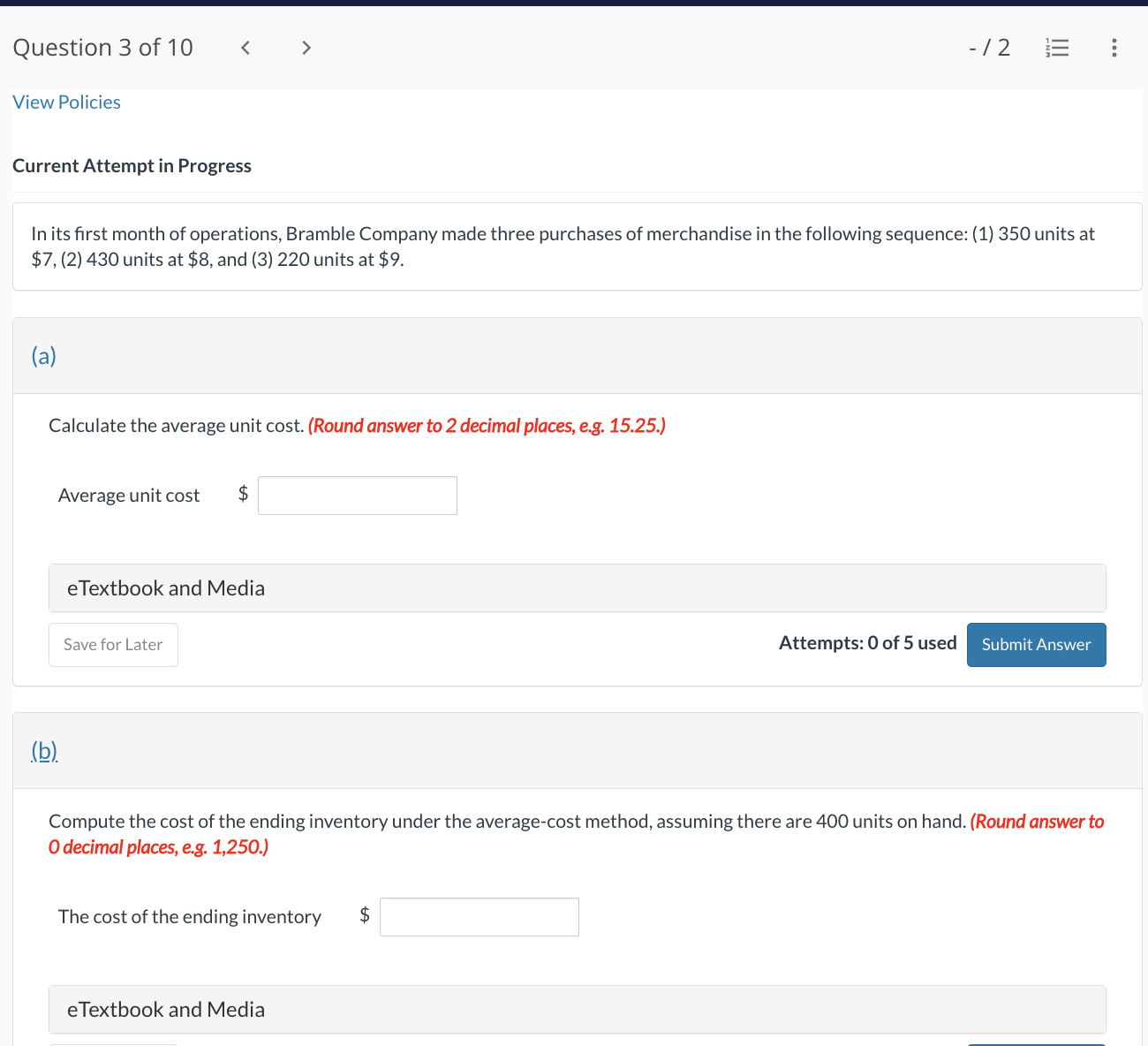Click the Question 3 of 10 label

tap(102, 48)
